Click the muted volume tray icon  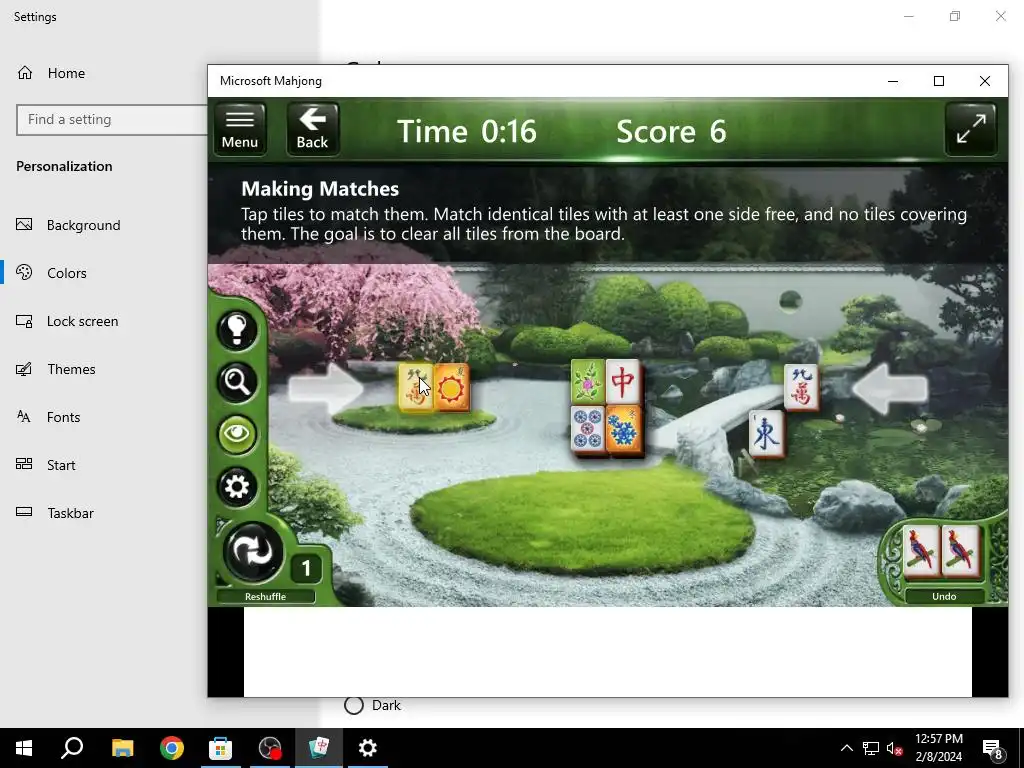pyautogui.click(x=895, y=748)
